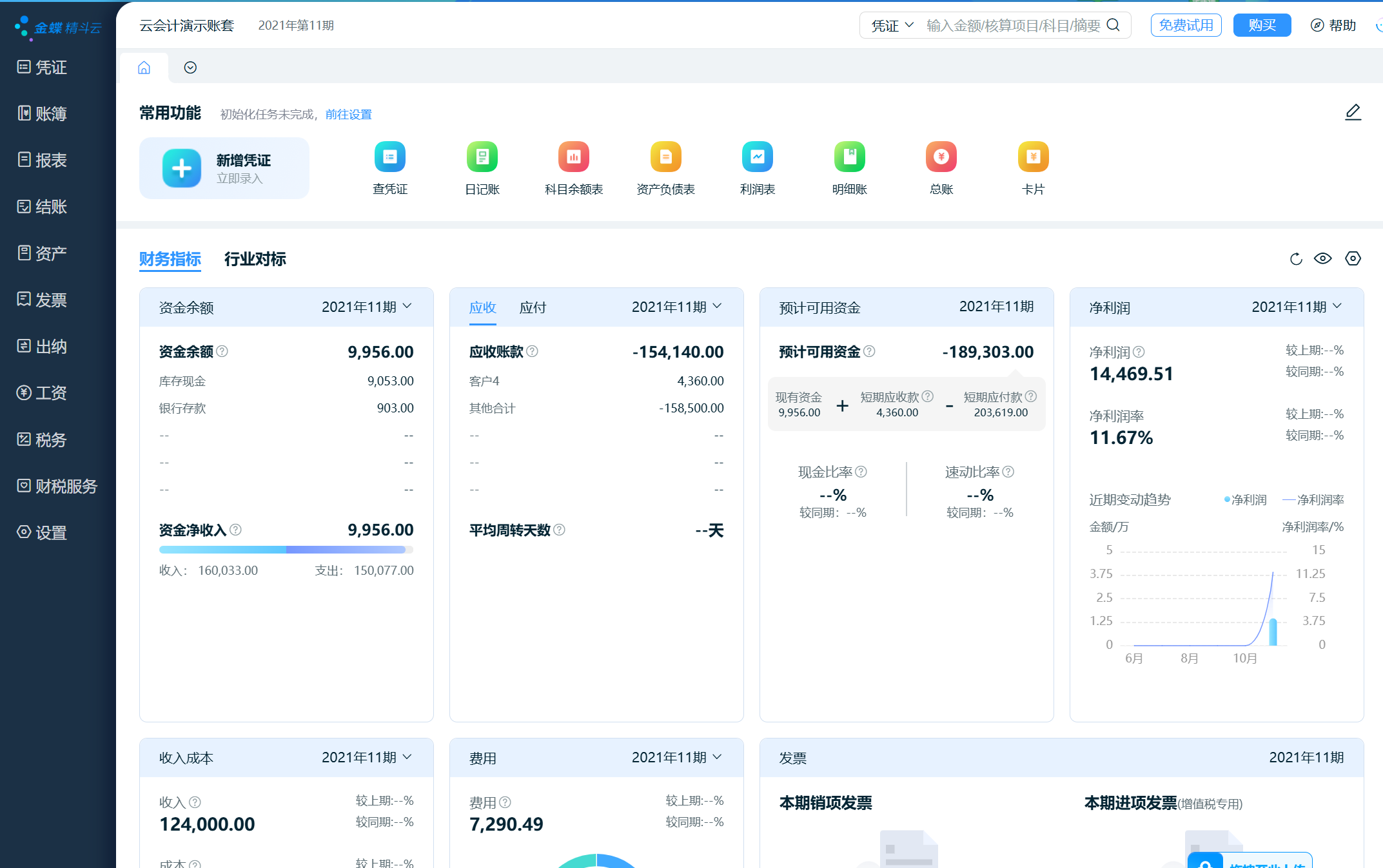Screen dimensions: 1383x868
Task: Click the blue plus 新增凭证 icon
Action: [182, 168]
